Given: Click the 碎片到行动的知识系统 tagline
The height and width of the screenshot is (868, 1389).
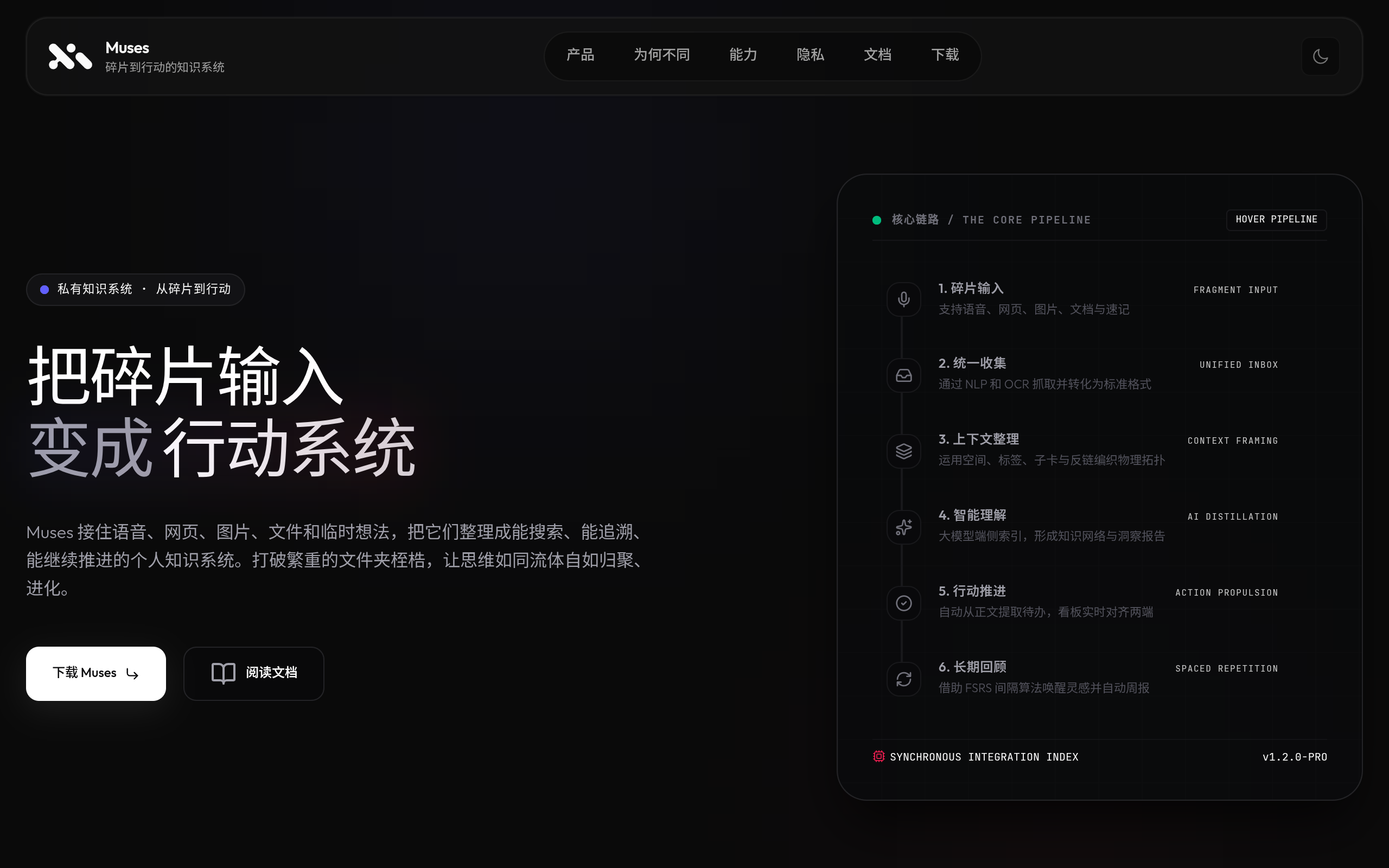Looking at the screenshot, I should 165,67.
